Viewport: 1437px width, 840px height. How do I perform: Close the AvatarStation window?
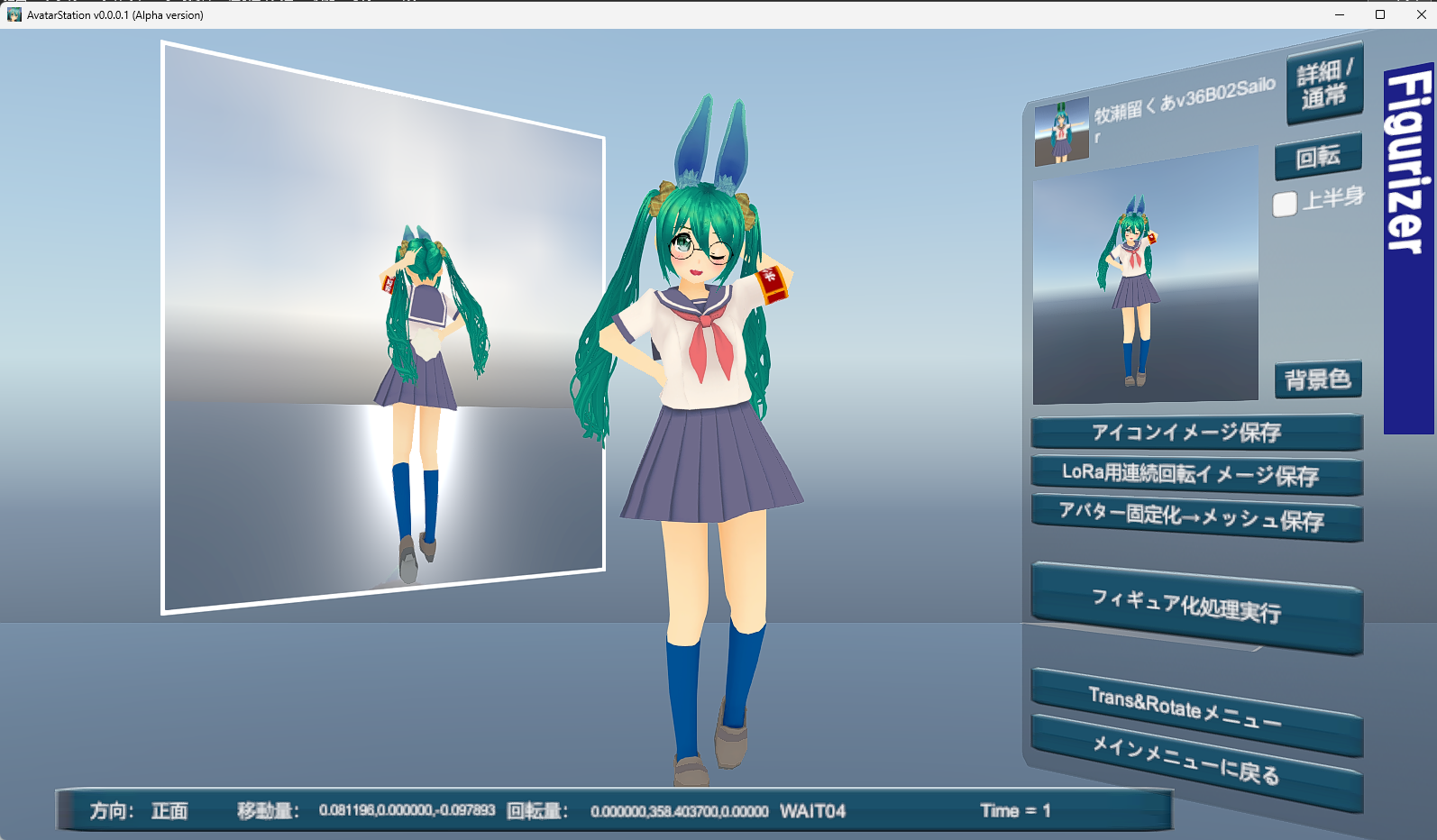click(1422, 14)
